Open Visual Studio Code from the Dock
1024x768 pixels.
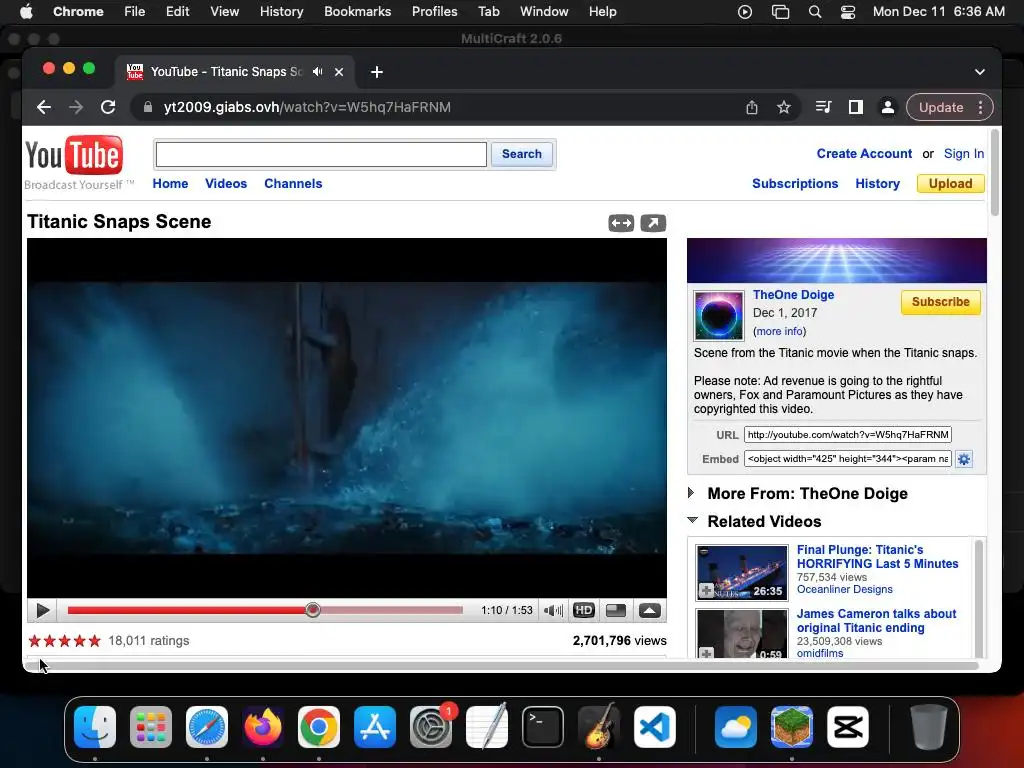pyautogui.click(x=654, y=727)
